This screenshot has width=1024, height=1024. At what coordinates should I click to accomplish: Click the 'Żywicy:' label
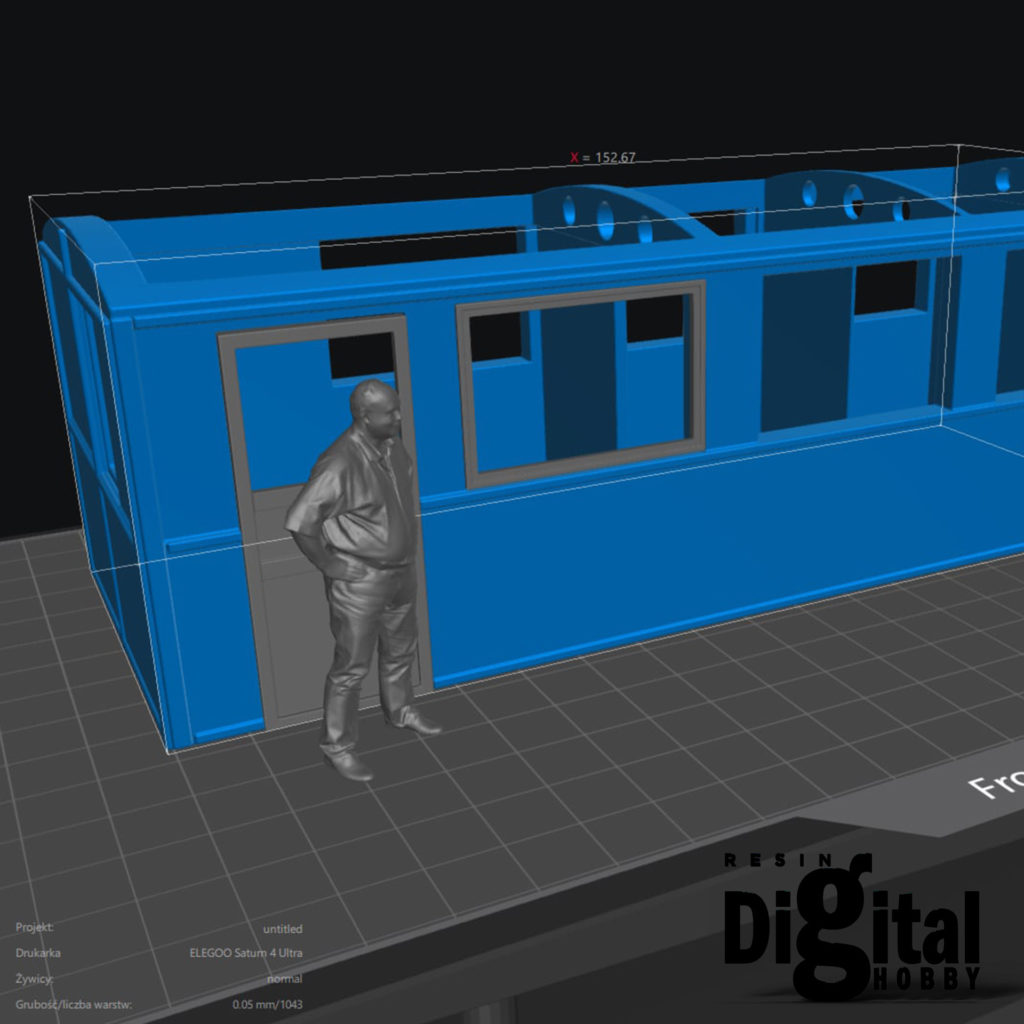tap(34, 979)
